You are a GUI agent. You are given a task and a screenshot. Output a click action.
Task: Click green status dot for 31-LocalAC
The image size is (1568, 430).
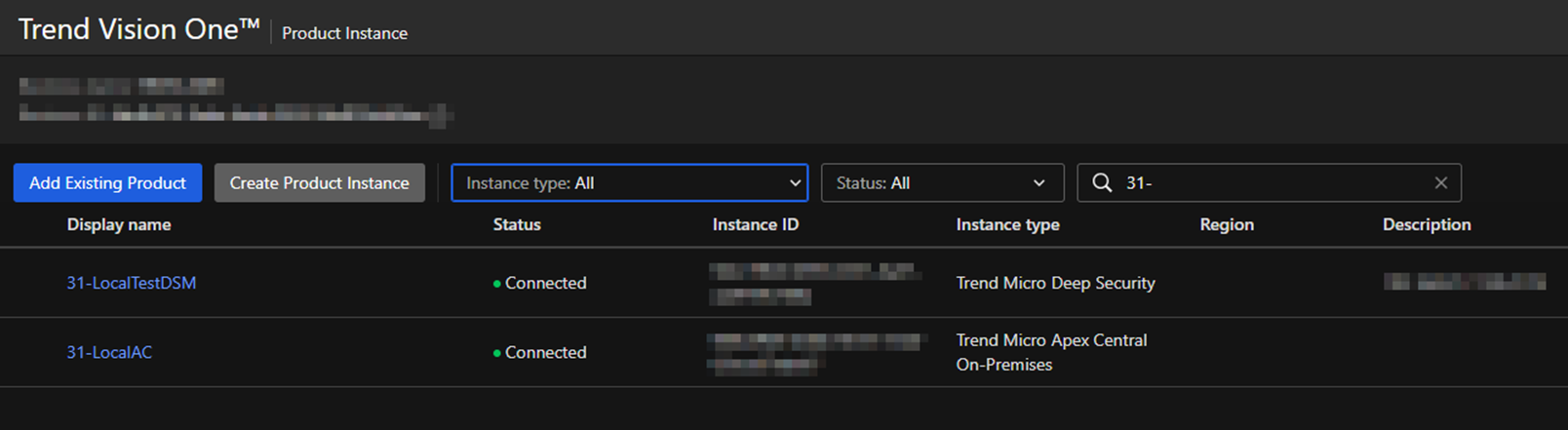(497, 353)
